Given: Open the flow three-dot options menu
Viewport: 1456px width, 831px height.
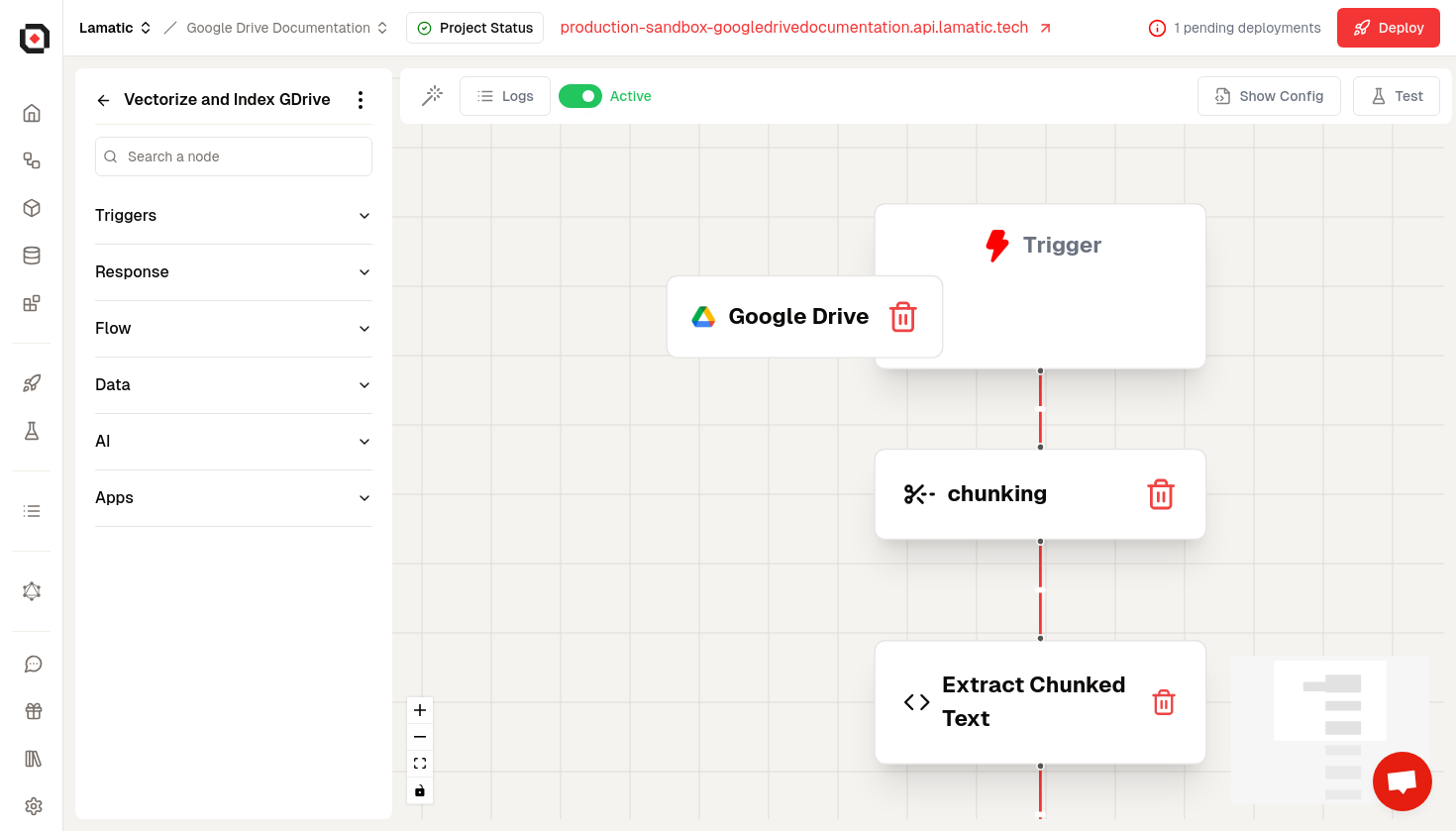Looking at the screenshot, I should 361,100.
